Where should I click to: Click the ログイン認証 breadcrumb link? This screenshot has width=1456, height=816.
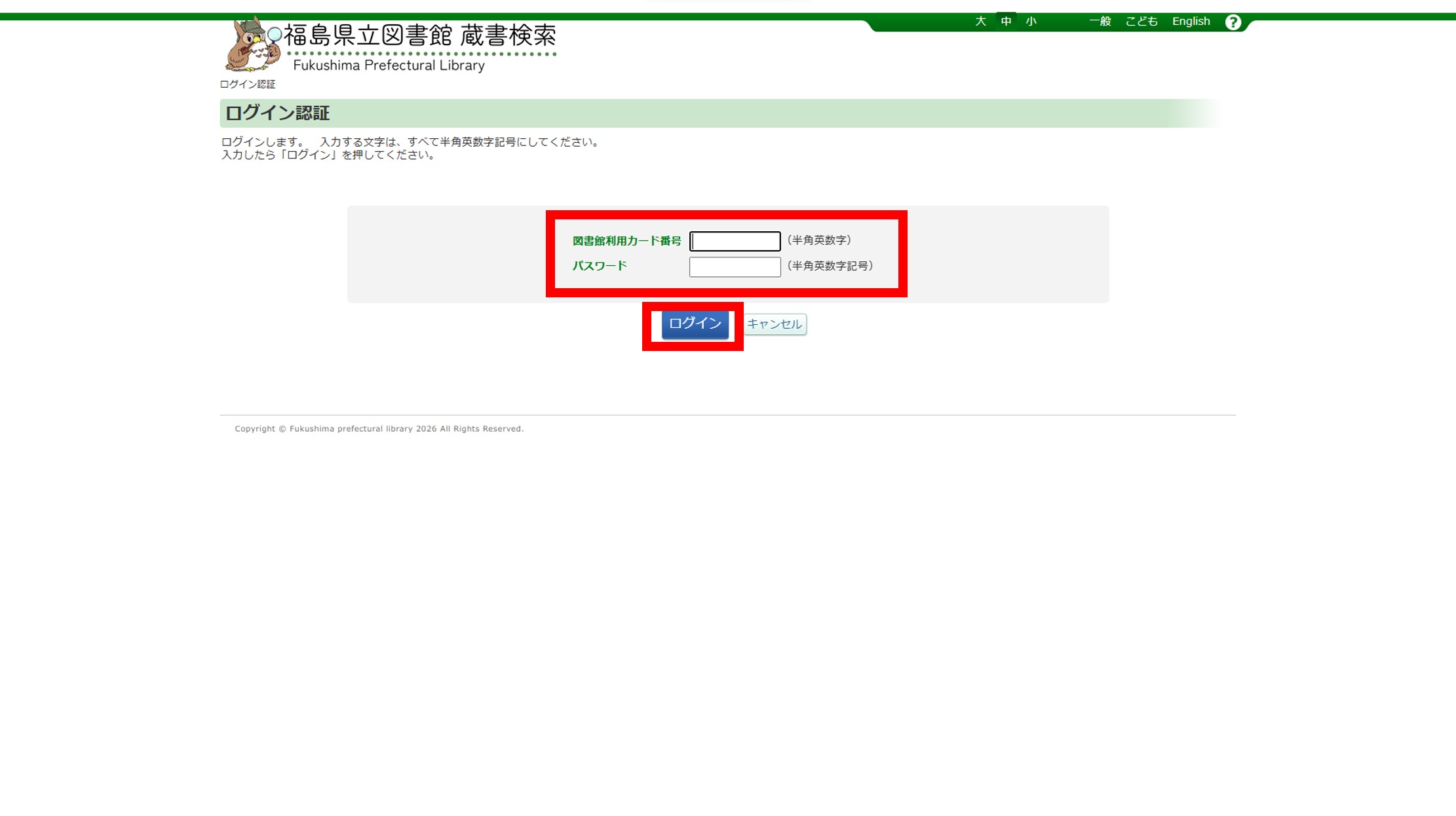pos(248,84)
